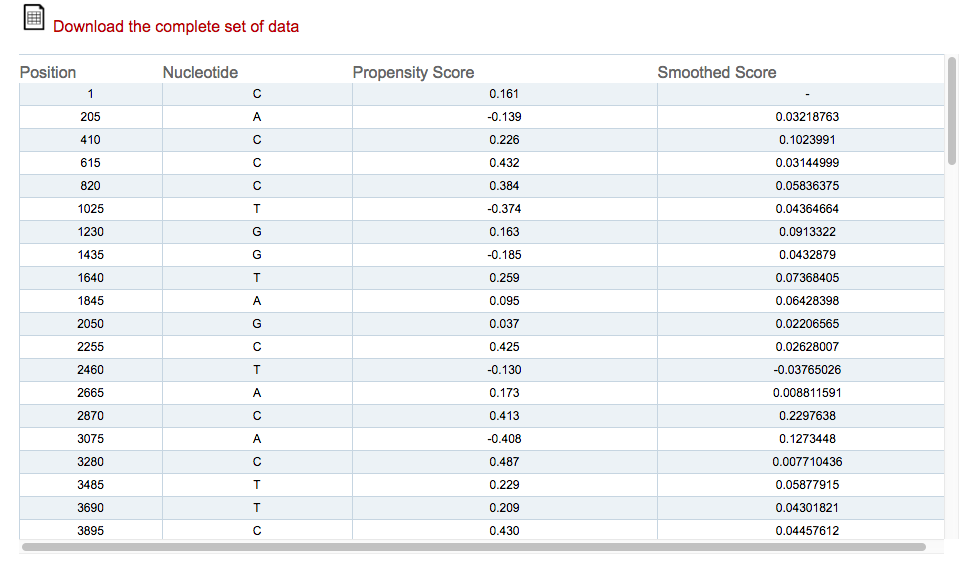This screenshot has width=969, height=561.
Task: Select the Propensity Score column header
Action: tap(413, 72)
